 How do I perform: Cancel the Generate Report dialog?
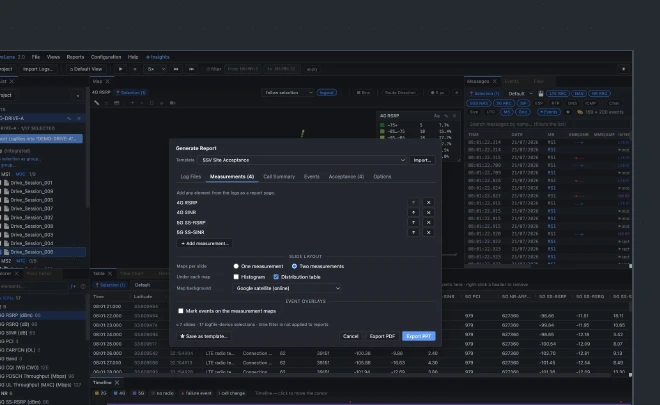coord(351,336)
